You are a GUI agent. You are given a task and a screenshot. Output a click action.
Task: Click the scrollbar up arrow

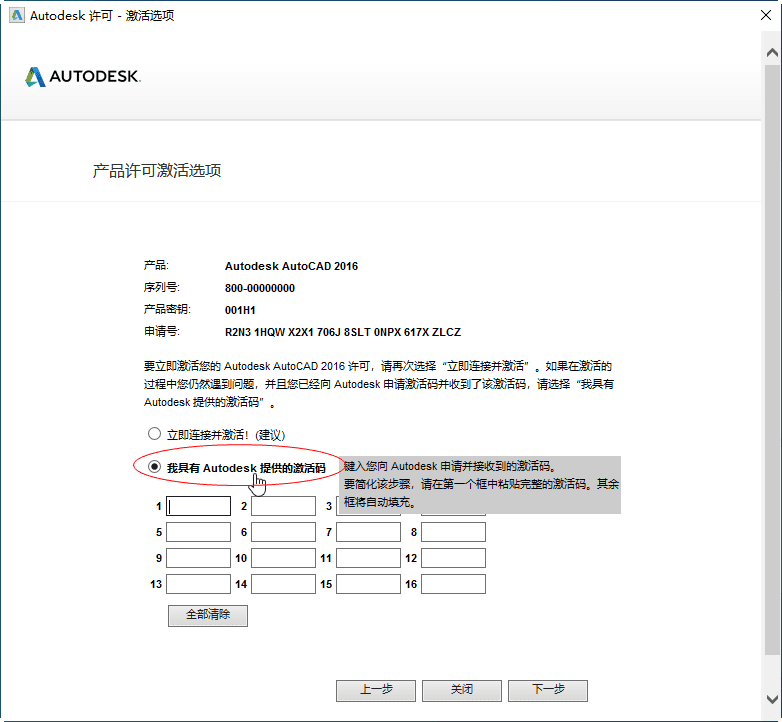(772, 53)
